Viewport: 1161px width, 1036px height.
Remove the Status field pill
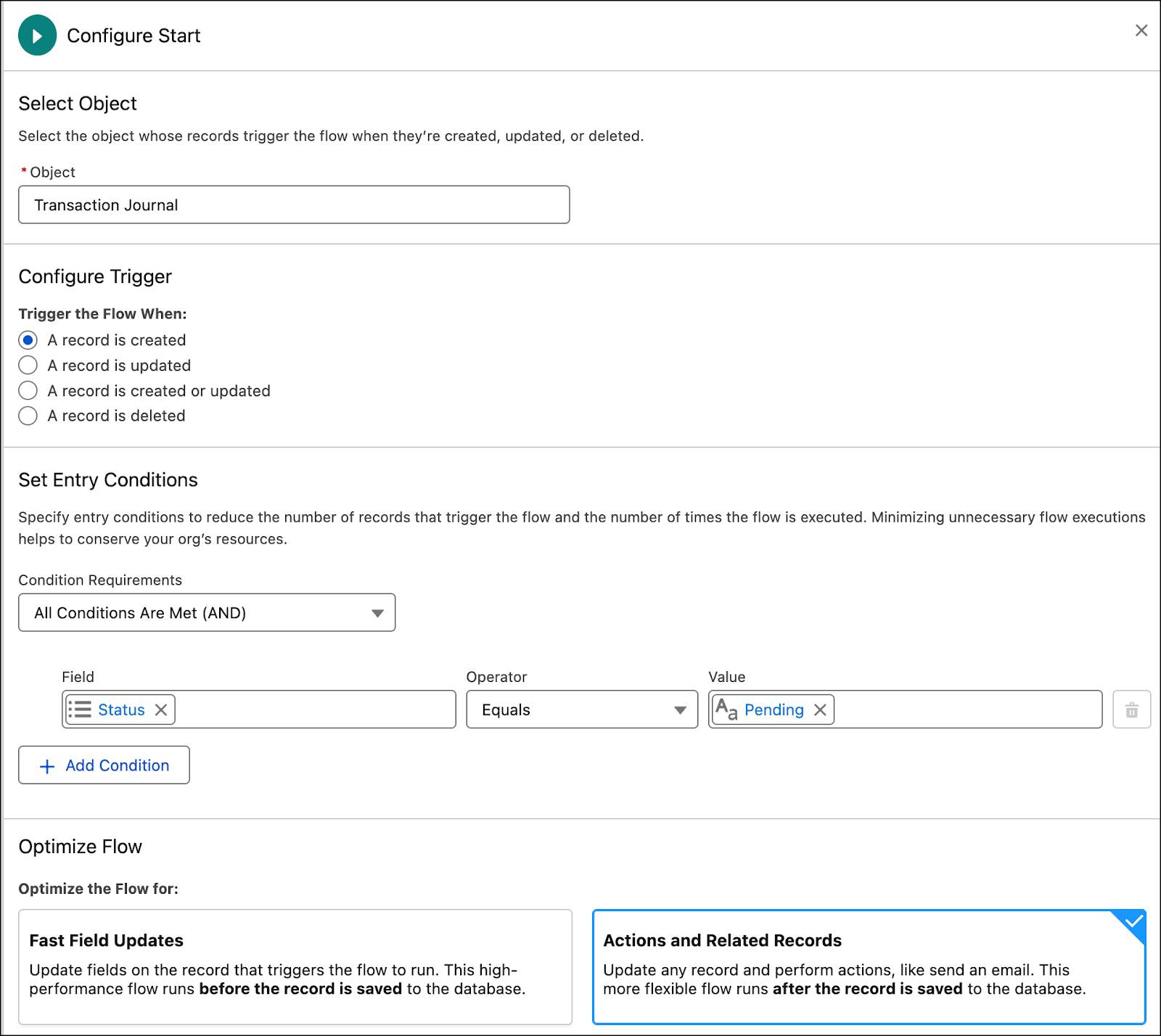tap(161, 710)
